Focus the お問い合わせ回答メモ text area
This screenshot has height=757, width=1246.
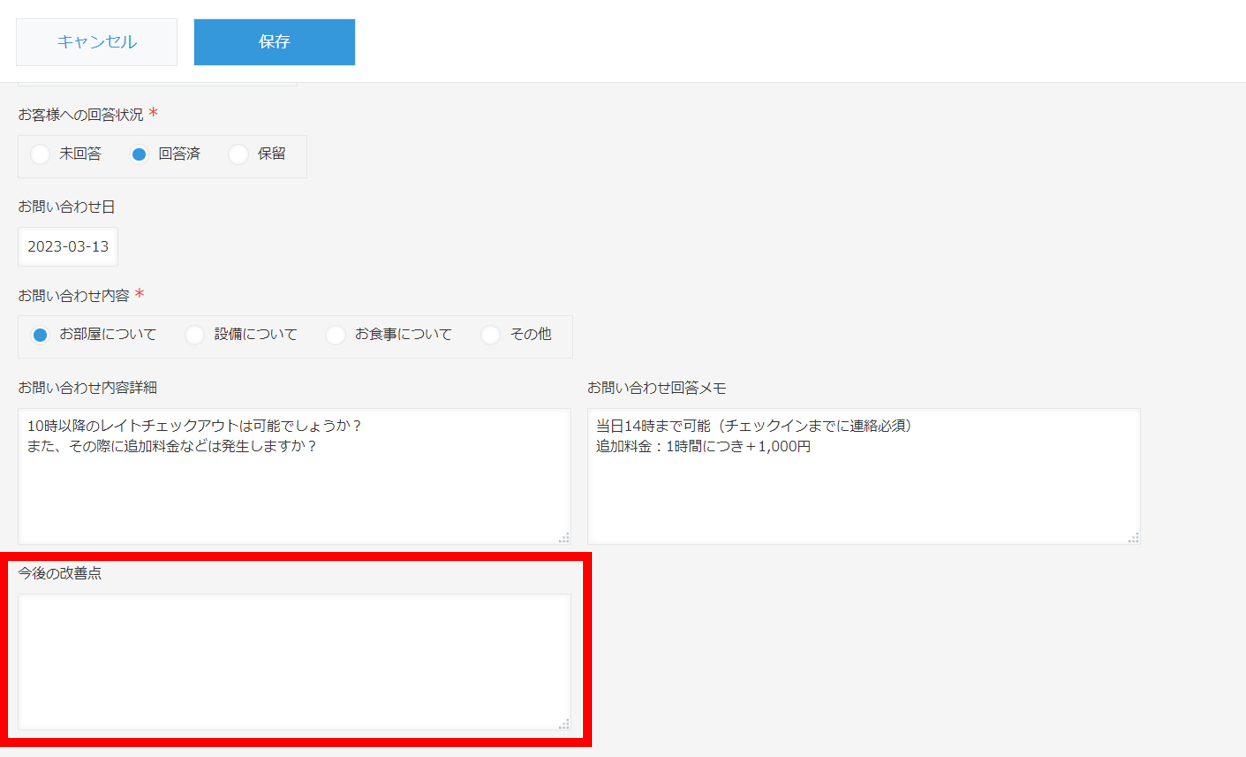864,476
